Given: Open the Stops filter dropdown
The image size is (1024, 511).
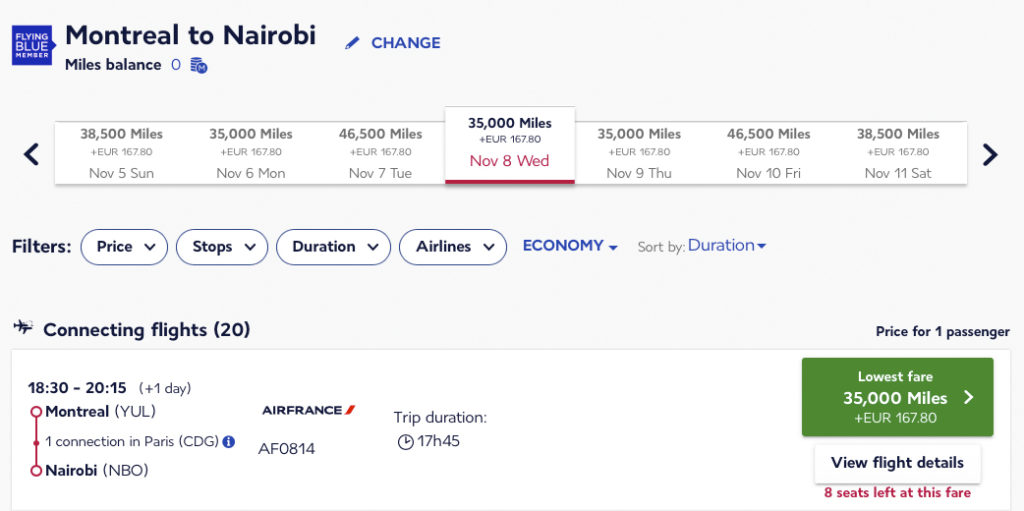Looking at the screenshot, I should [222, 247].
